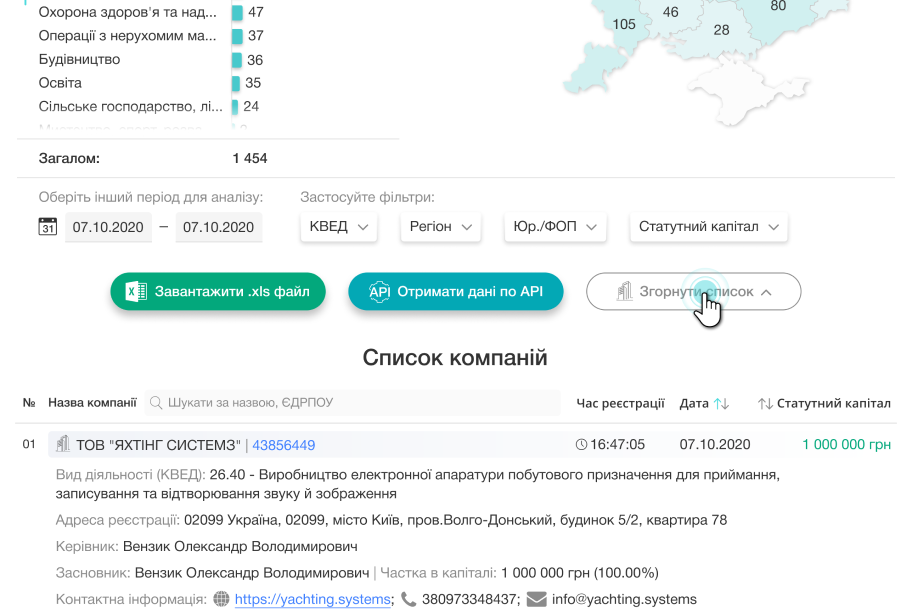912x609 pixels.
Task: Select the Excel file icon on download button
Action: click(x=140, y=291)
